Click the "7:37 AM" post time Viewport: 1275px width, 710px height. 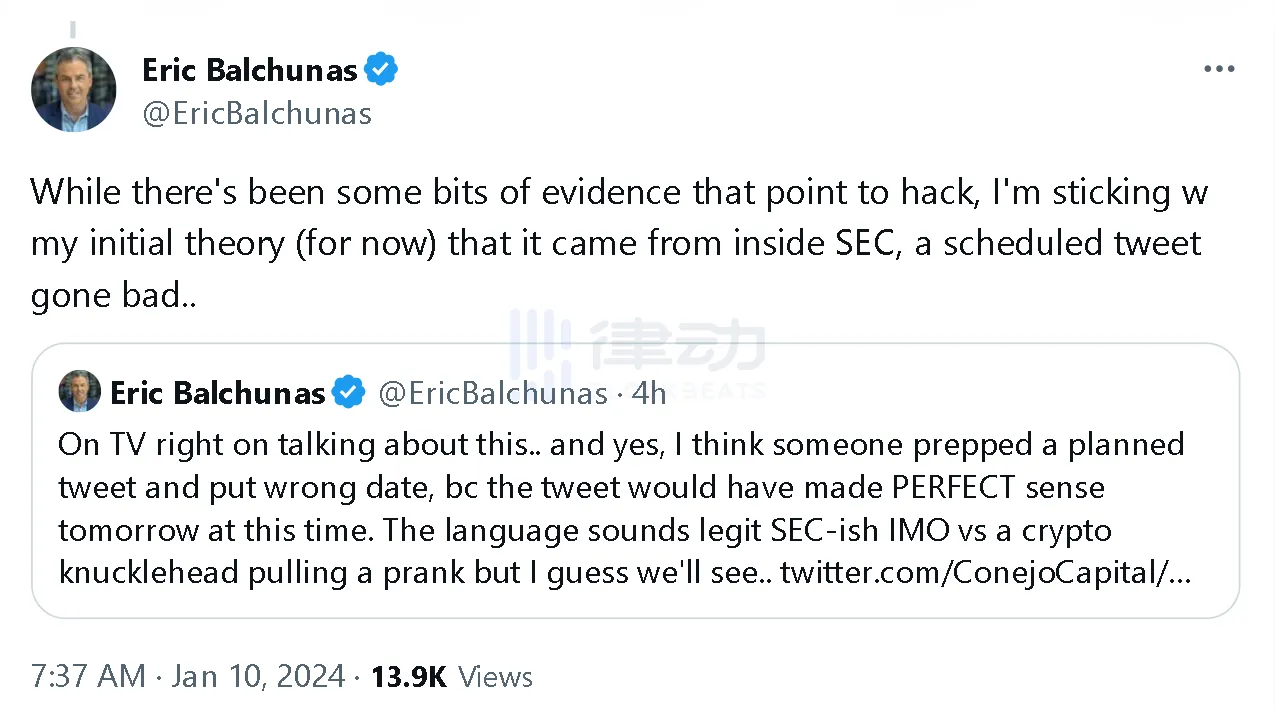pyautogui.click(x=88, y=677)
